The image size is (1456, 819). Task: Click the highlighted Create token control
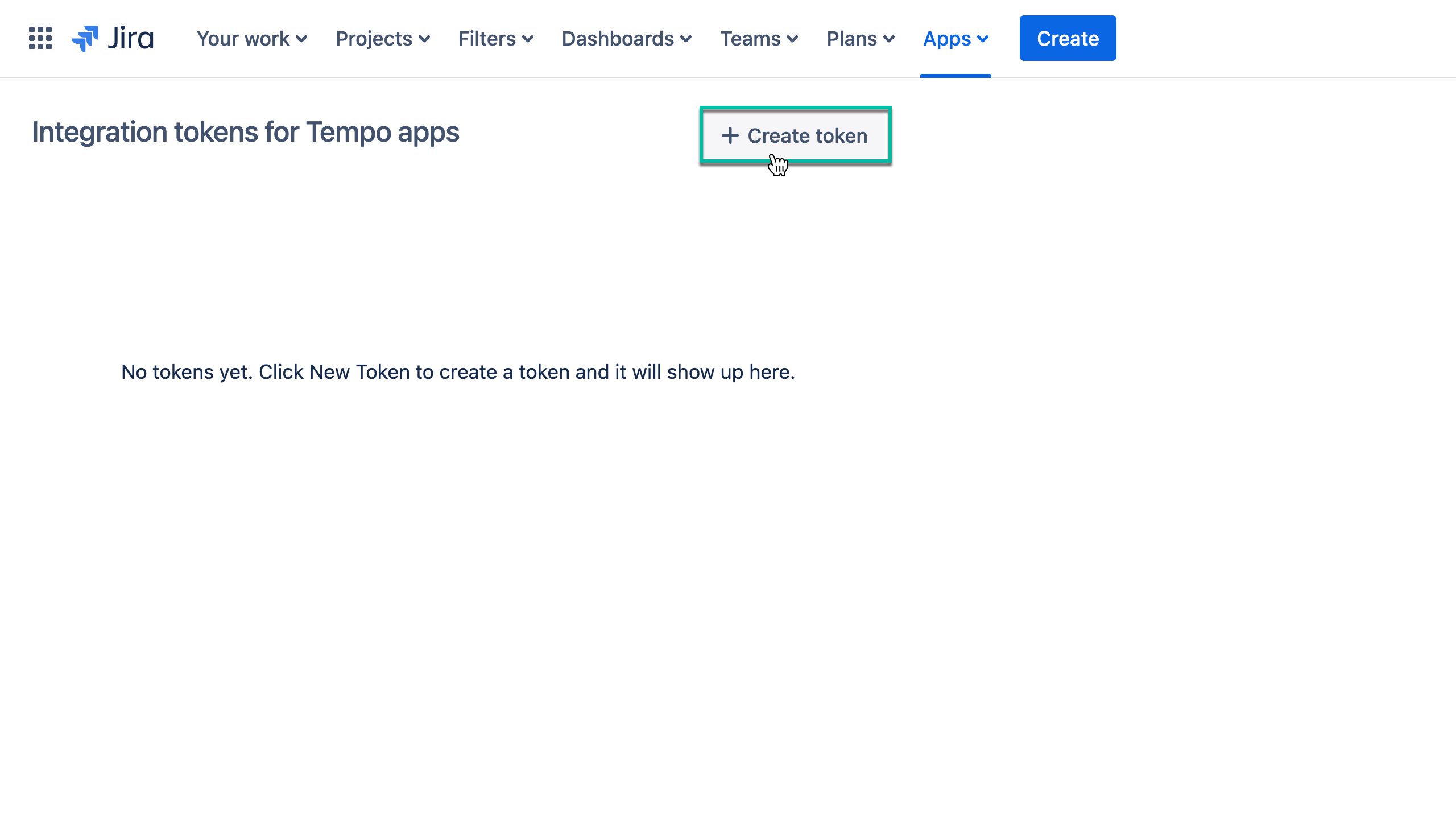795,136
